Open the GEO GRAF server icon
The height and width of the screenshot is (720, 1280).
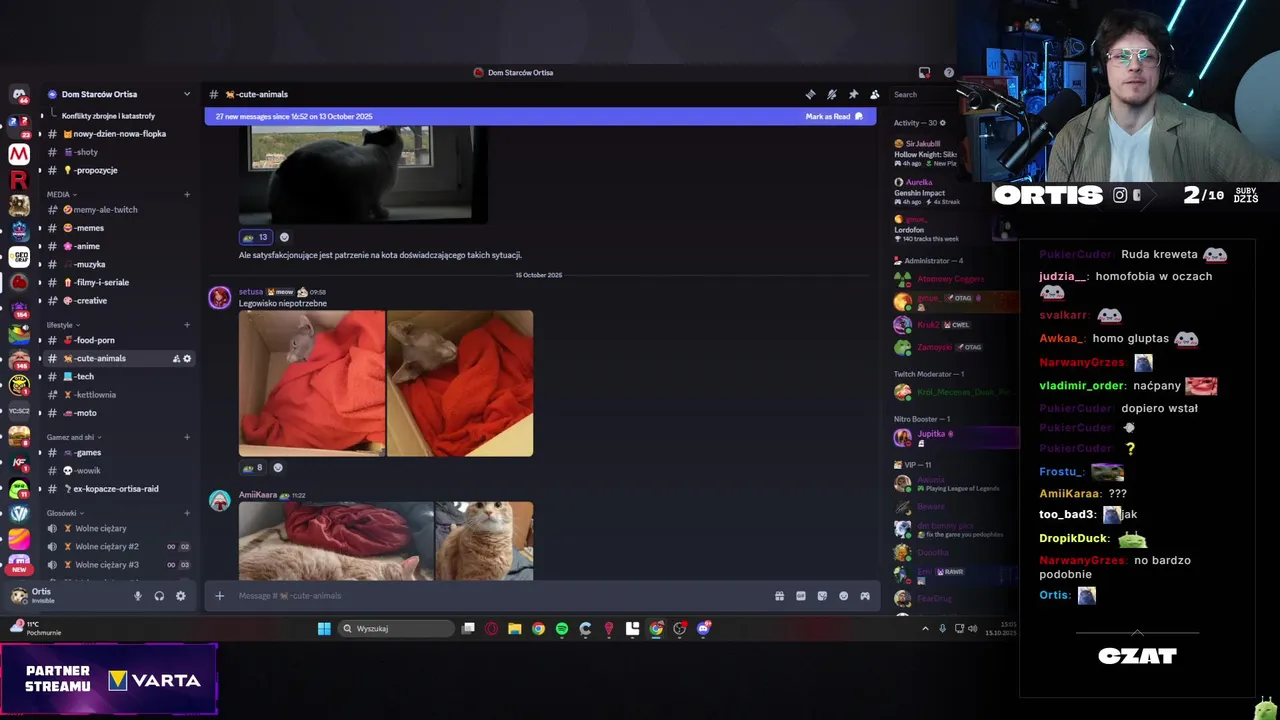(x=19, y=257)
